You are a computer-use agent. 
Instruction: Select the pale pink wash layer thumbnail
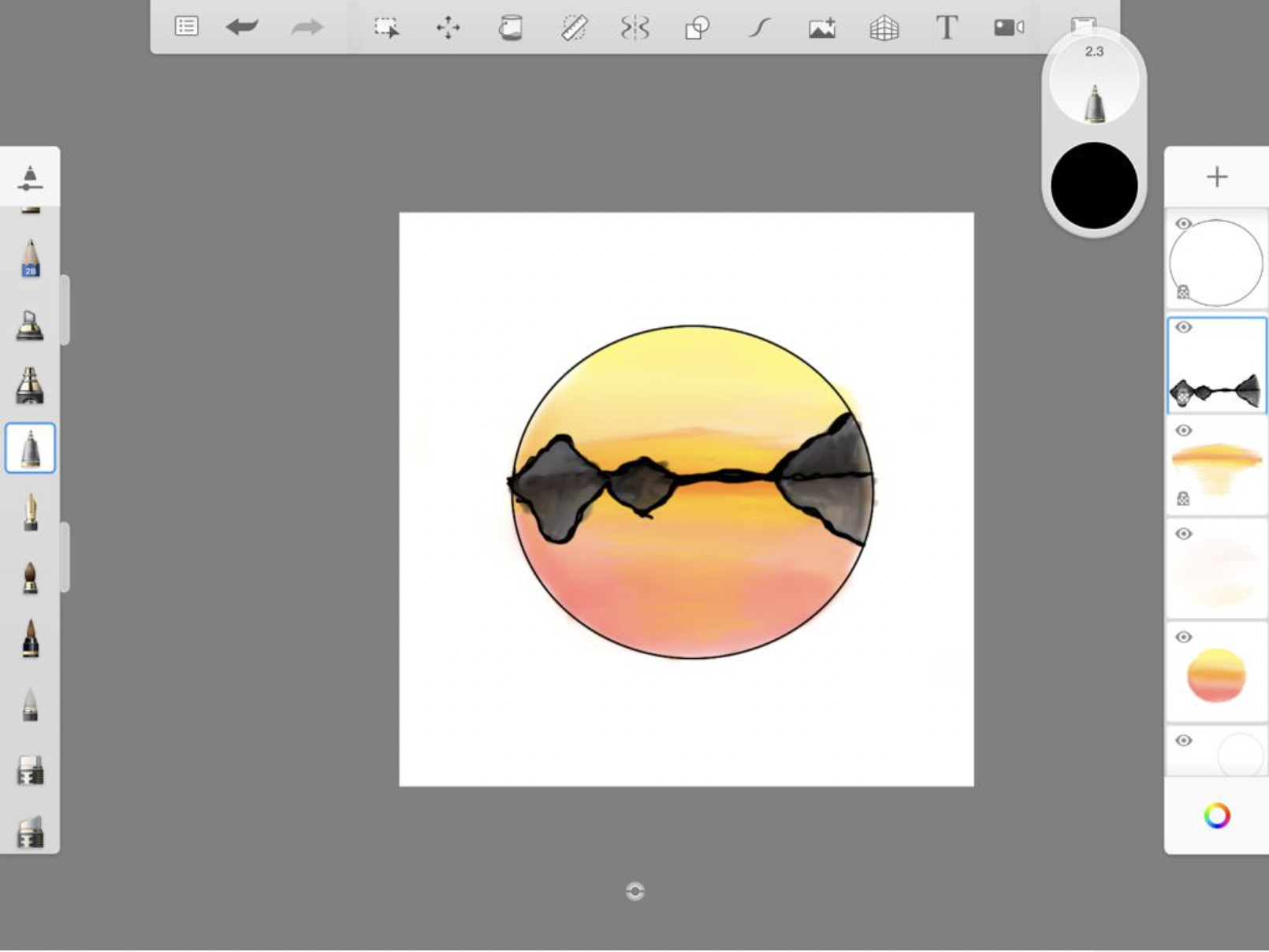pyautogui.click(x=1217, y=569)
